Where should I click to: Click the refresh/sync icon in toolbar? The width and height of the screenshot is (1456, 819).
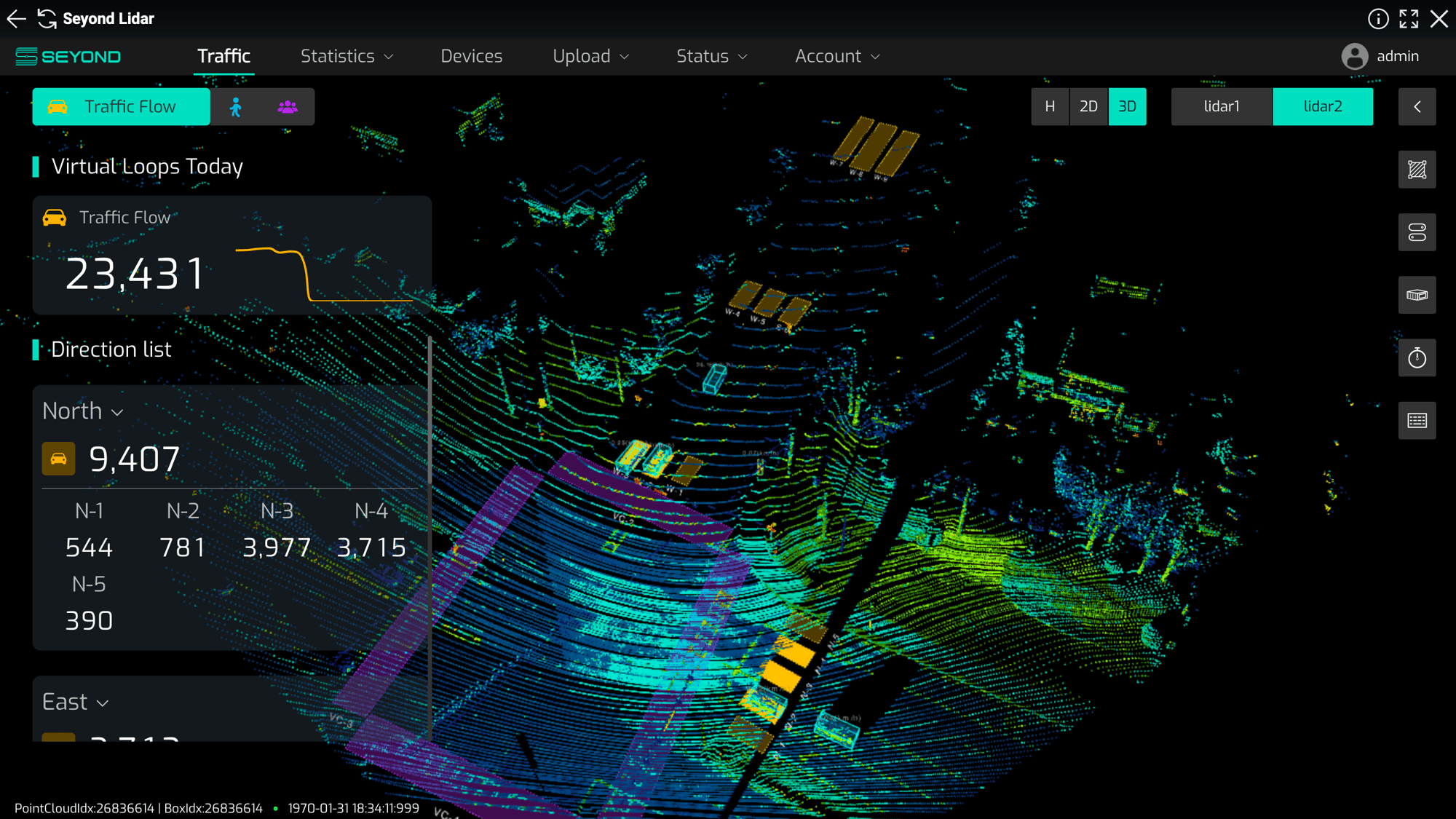(47, 18)
